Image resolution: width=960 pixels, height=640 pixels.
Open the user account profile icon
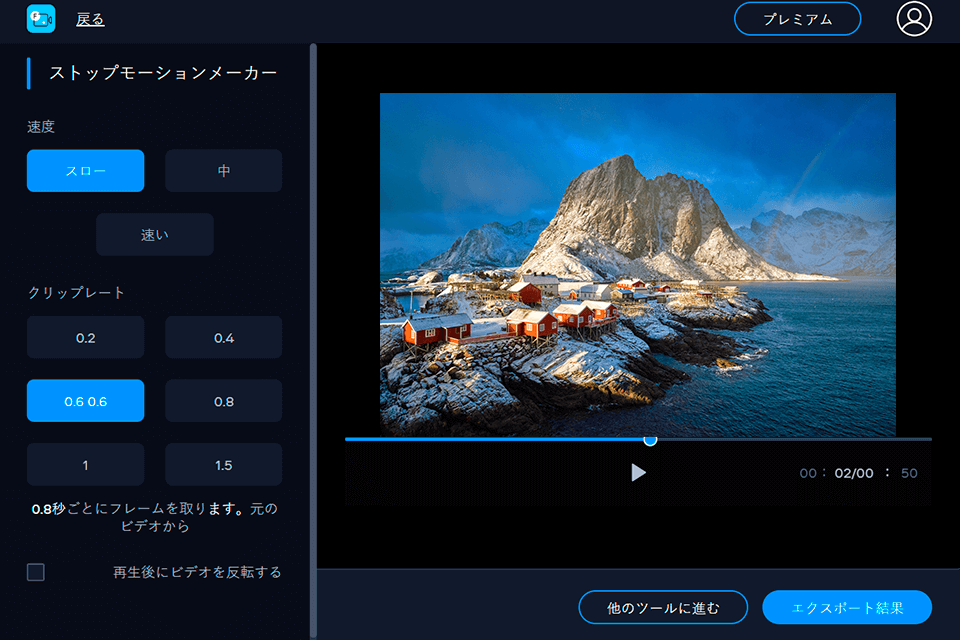(913, 19)
